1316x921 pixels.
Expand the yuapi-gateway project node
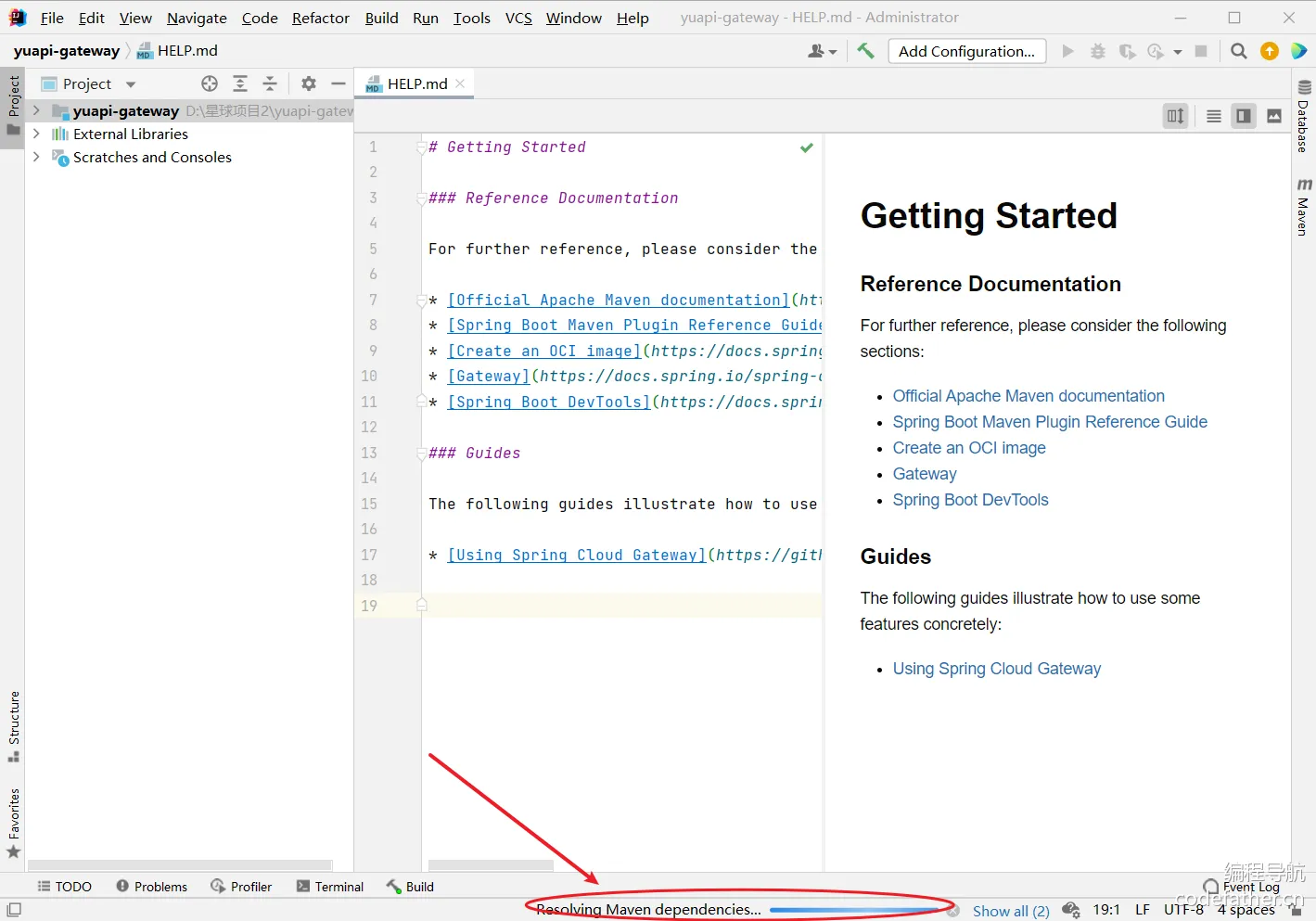[36, 110]
